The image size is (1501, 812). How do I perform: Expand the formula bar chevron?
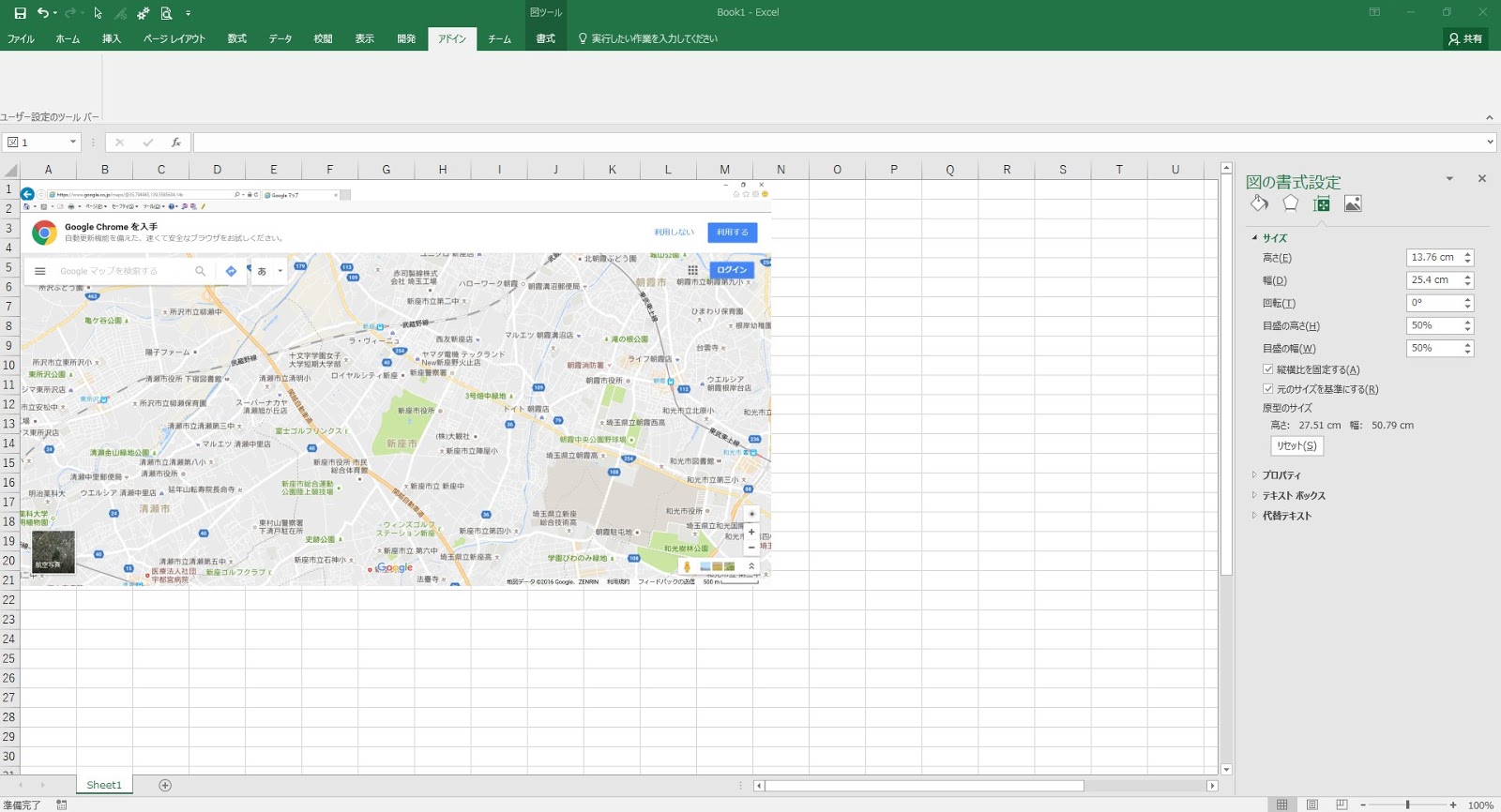(1490, 143)
